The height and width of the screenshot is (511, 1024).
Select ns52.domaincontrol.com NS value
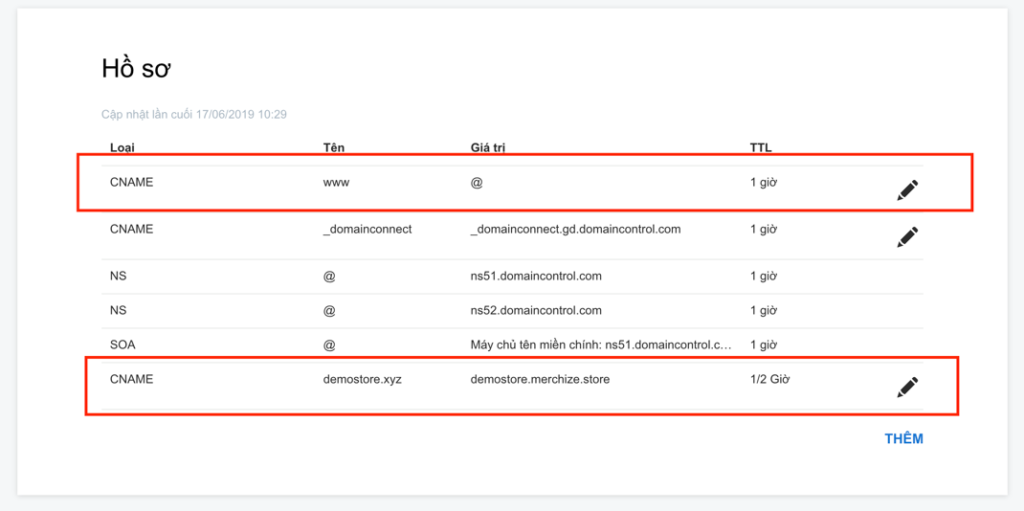tap(536, 310)
